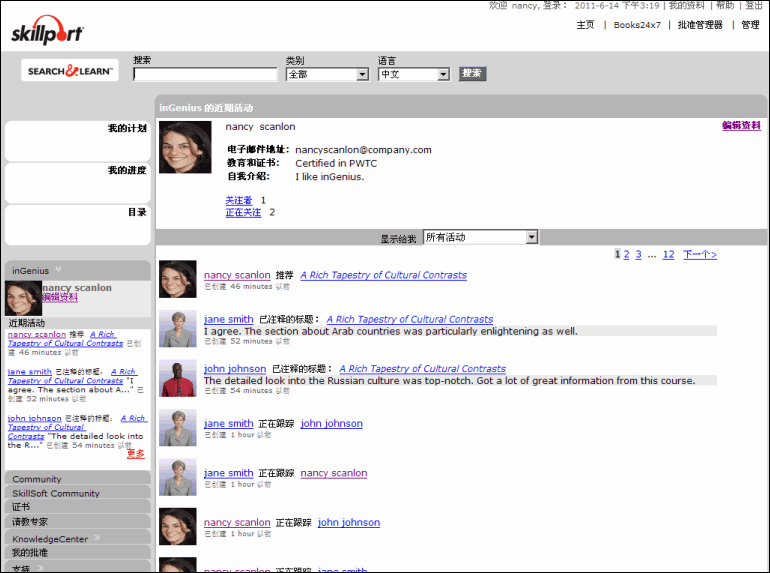Open 批准管理器 approval manager menu
This screenshot has height=573, width=770.
(700, 25)
